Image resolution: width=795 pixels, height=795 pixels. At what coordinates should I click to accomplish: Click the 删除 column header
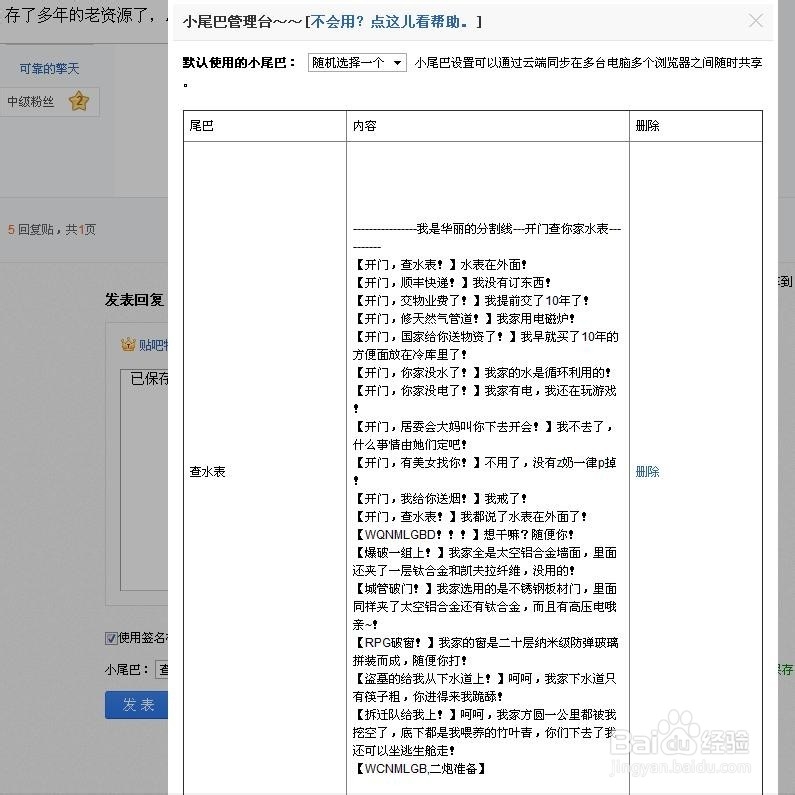click(x=647, y=126)
